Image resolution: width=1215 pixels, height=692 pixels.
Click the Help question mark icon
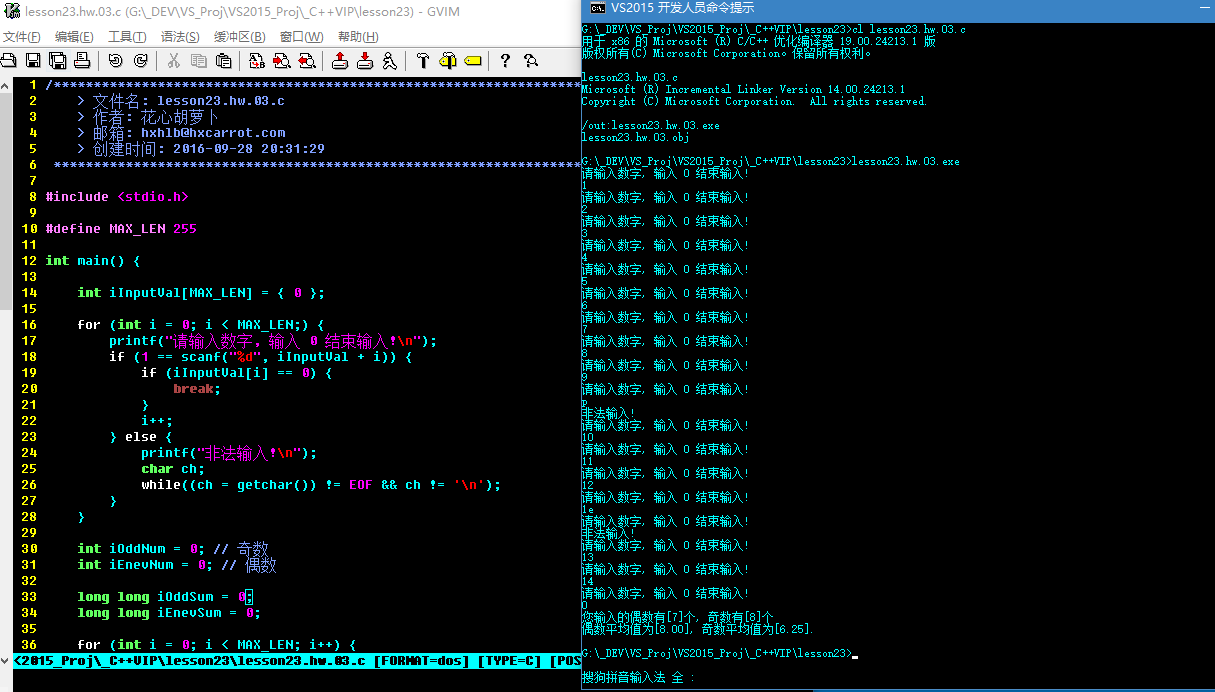tap(505, 61)
